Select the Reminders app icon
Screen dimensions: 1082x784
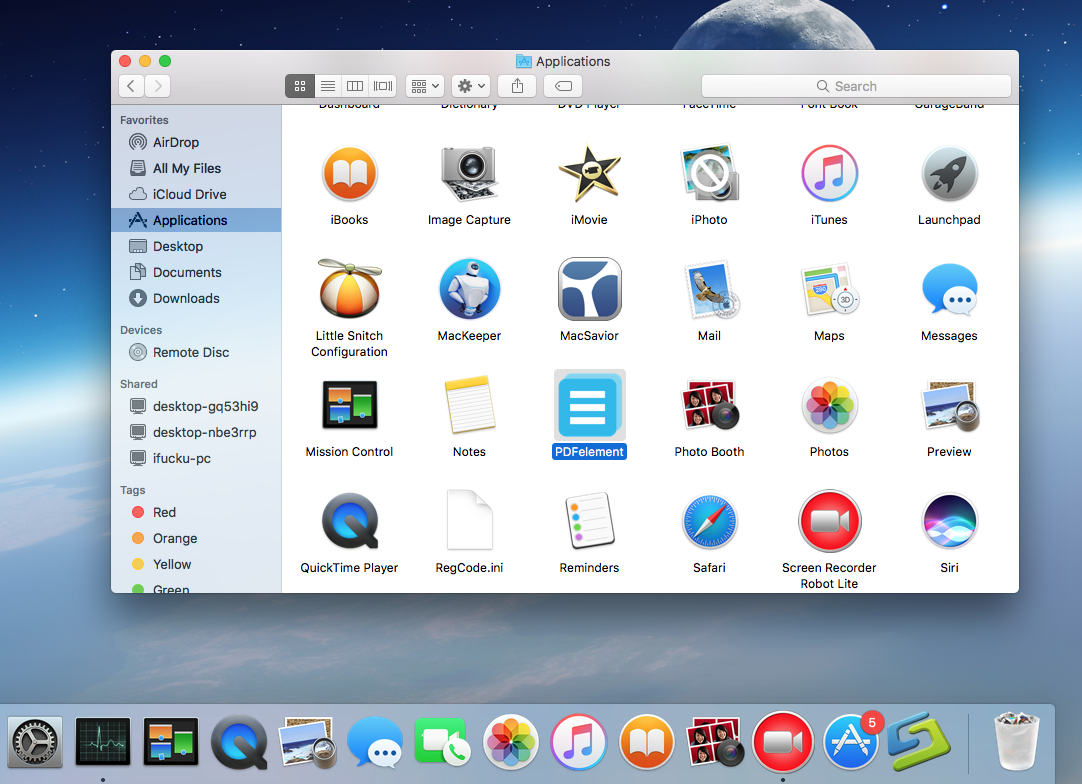tap(589, 521)
